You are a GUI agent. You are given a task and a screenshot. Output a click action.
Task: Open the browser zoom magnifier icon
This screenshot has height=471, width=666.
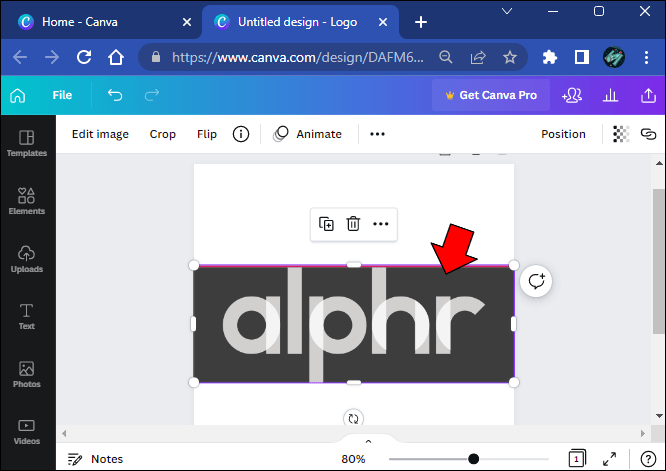[446, 57]
